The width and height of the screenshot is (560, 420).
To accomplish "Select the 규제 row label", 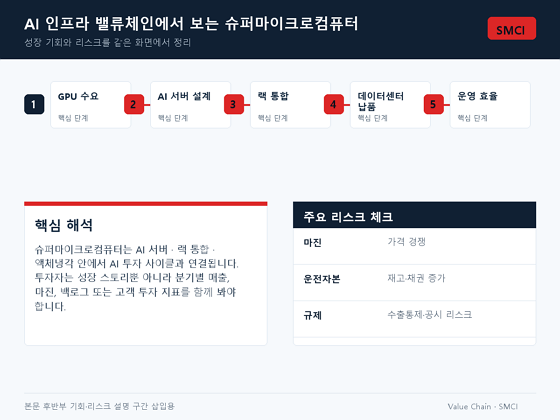I will coord(312,315).
